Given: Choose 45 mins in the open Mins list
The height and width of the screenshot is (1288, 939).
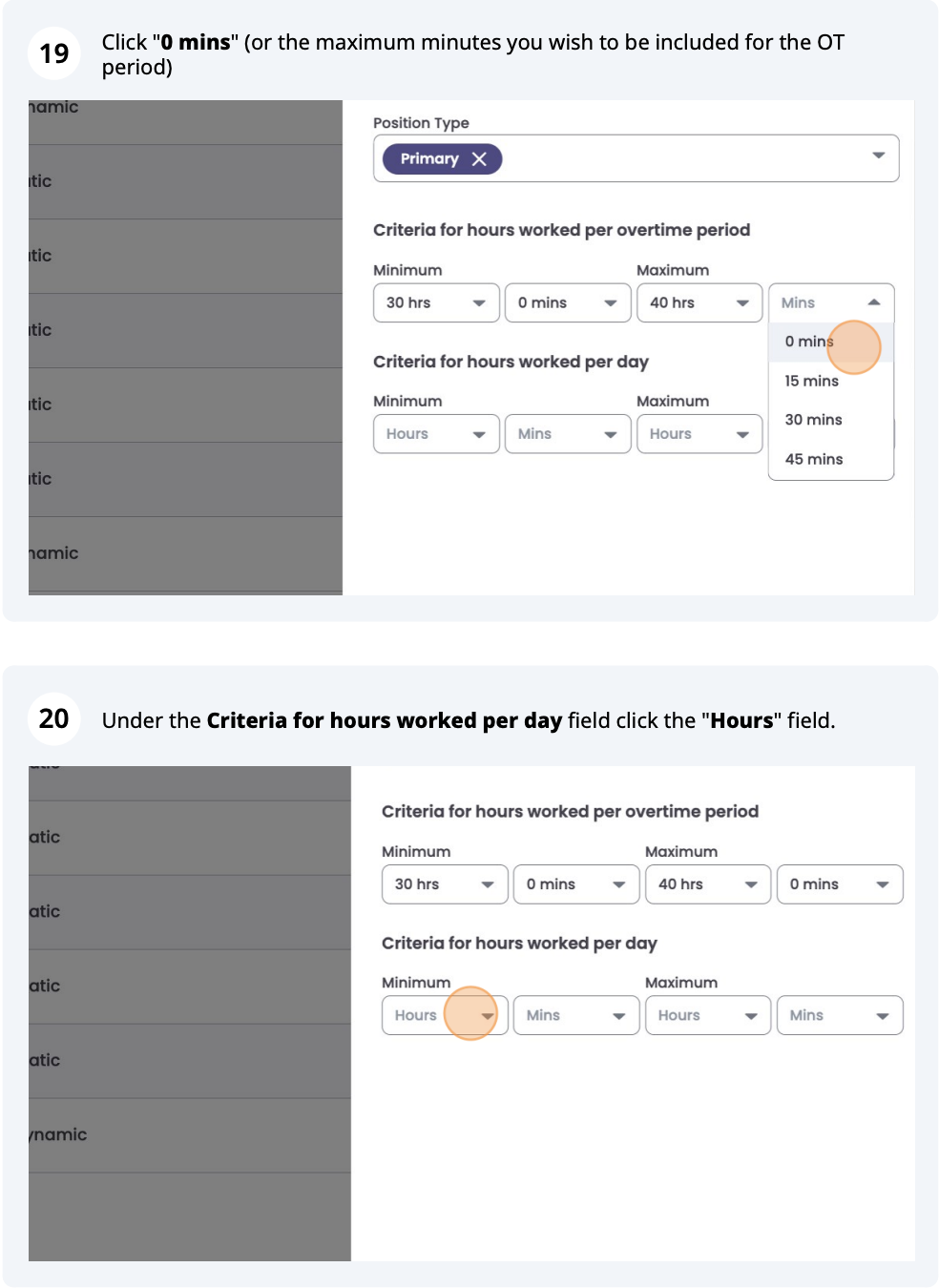Looking at the screenshot, I should tap(813, 459).
